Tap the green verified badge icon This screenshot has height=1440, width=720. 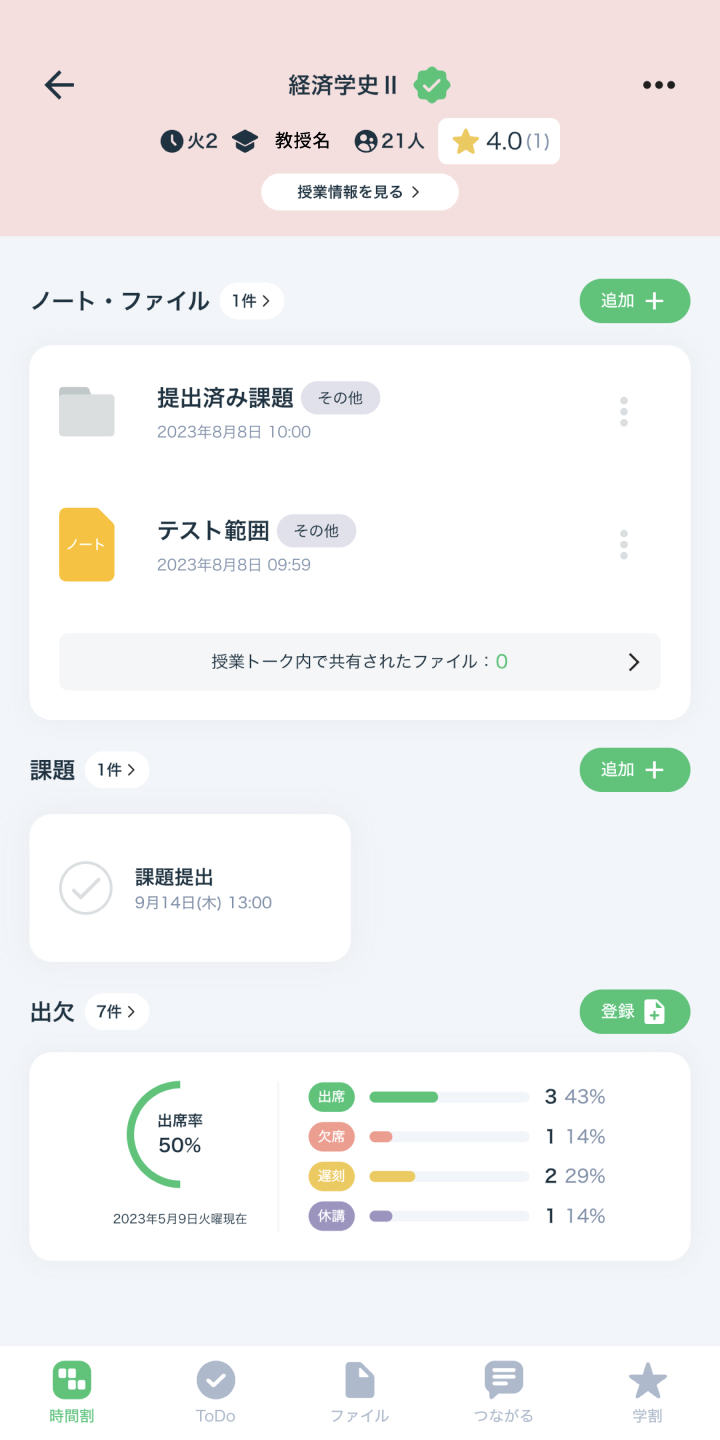(x=432, y=86)
